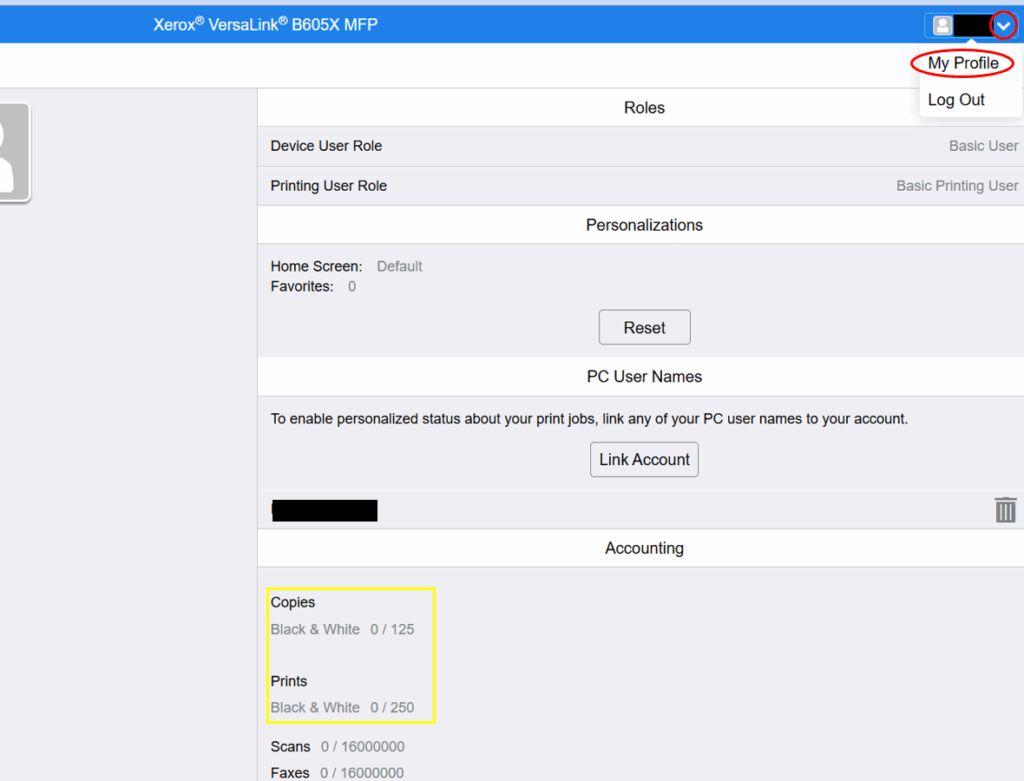This screenshot has height=781, width=1024.
Task: Delete linked PC user name with trash icon
Action: coord(1005,510)
